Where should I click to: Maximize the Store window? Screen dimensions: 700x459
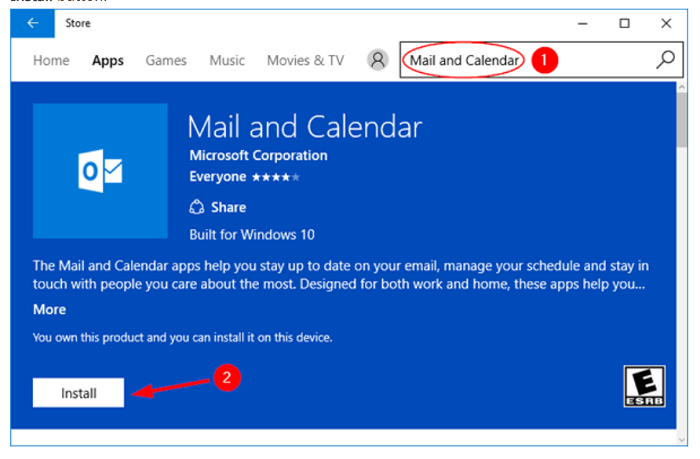click(625, 23)
